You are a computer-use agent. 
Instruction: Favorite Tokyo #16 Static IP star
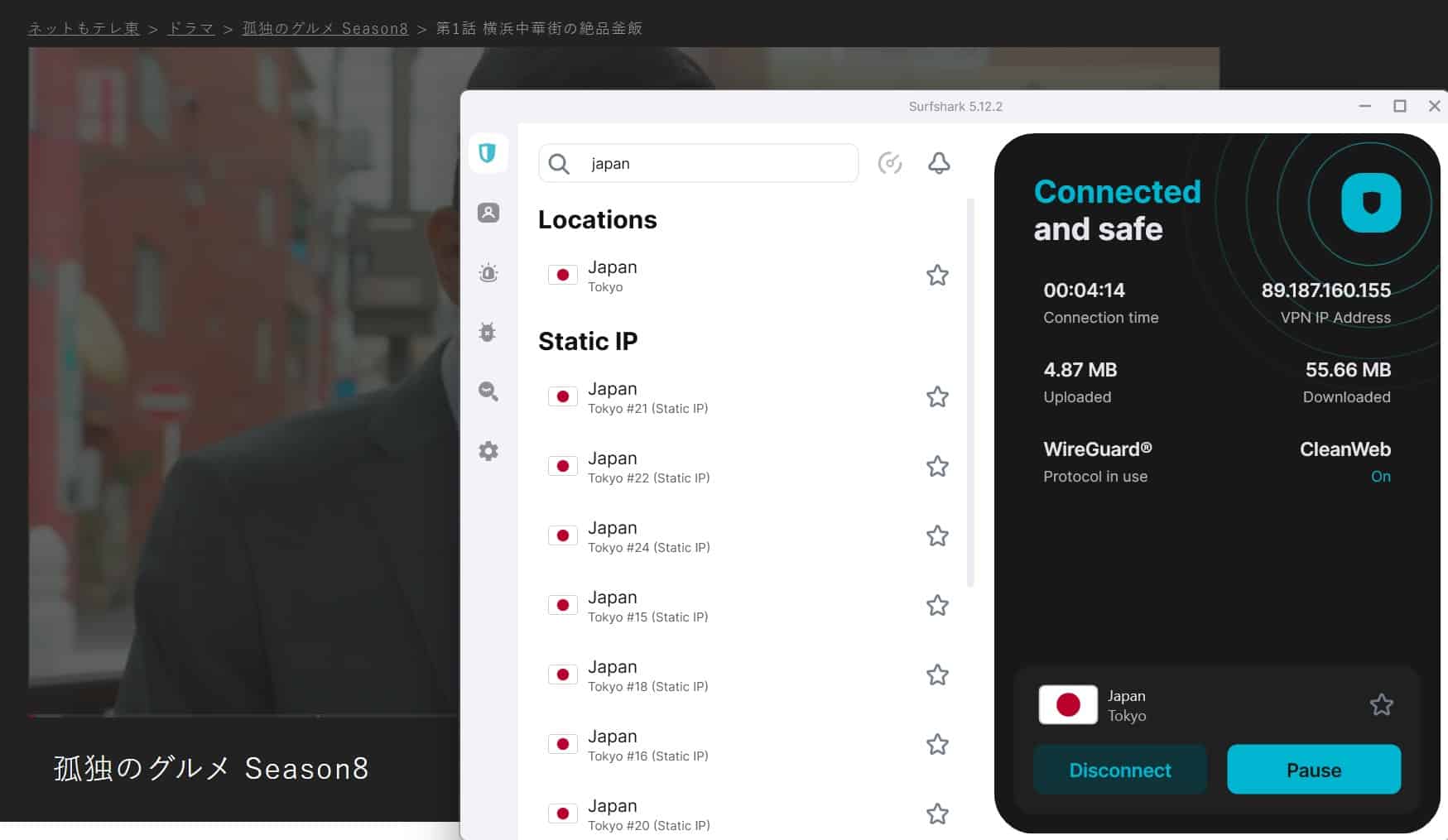(937, 744)
